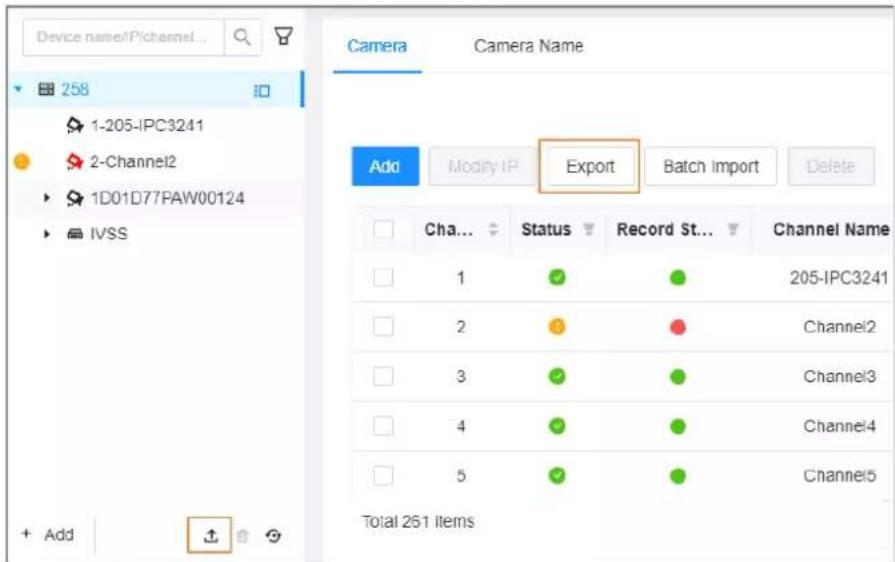Screen dimensions: 895x562
Task: Click channel name Channel2 in the table
Action: tap(839, 327)
